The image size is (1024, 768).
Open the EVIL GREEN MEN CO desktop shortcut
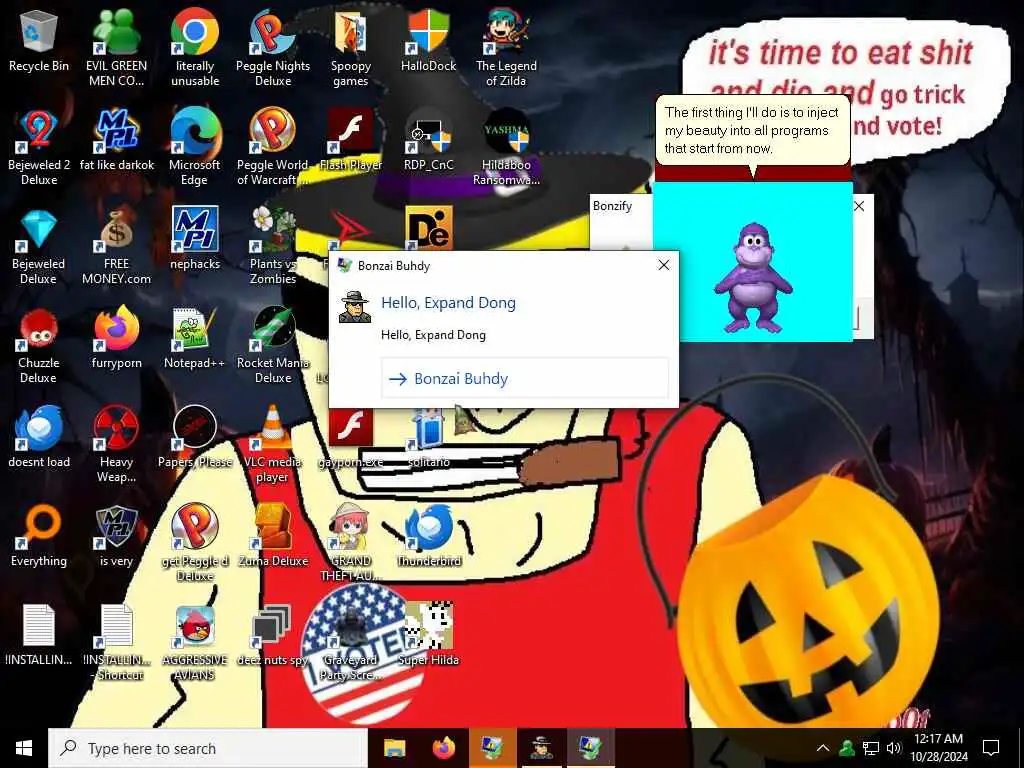[x=116, y=47]
